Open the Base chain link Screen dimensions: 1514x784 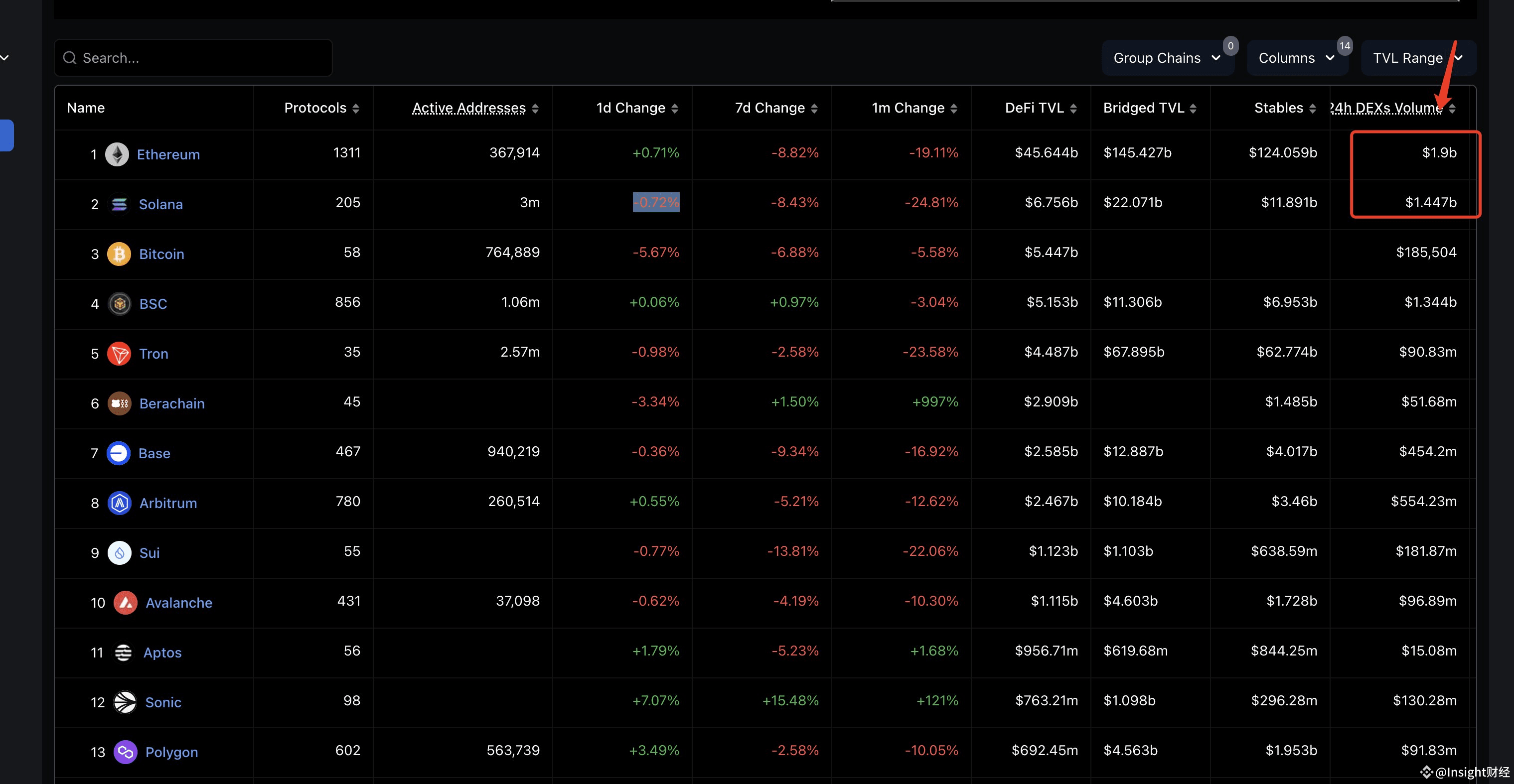(x=154, y=453)
